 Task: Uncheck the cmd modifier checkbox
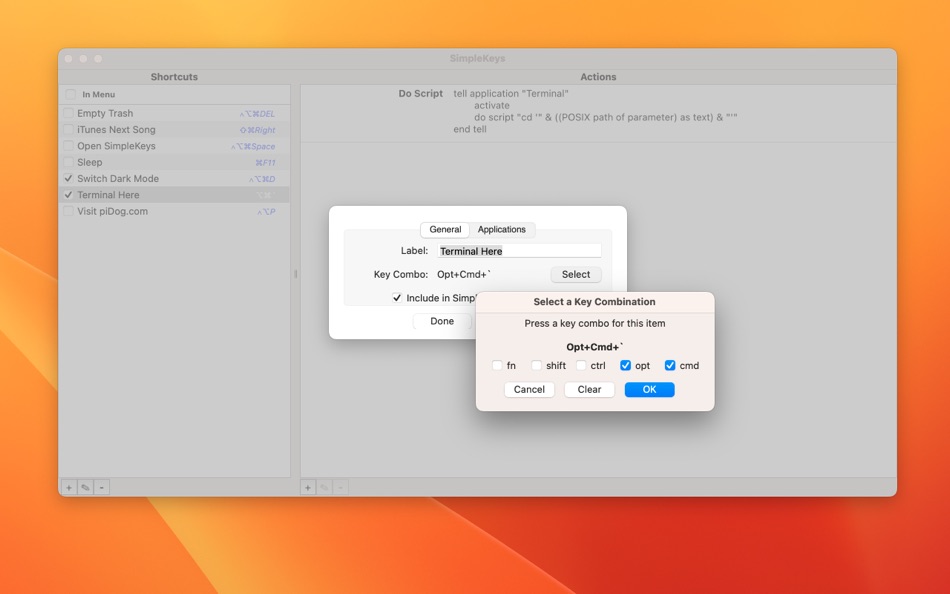click(670, 365)
